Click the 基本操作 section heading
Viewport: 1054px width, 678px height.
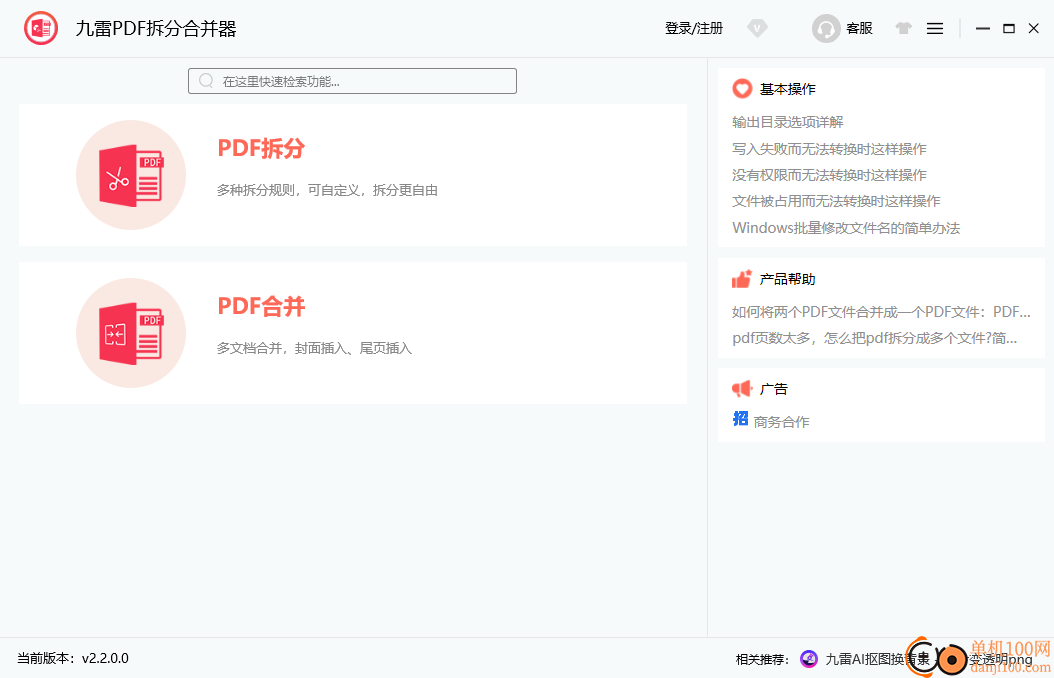point(788,89)
